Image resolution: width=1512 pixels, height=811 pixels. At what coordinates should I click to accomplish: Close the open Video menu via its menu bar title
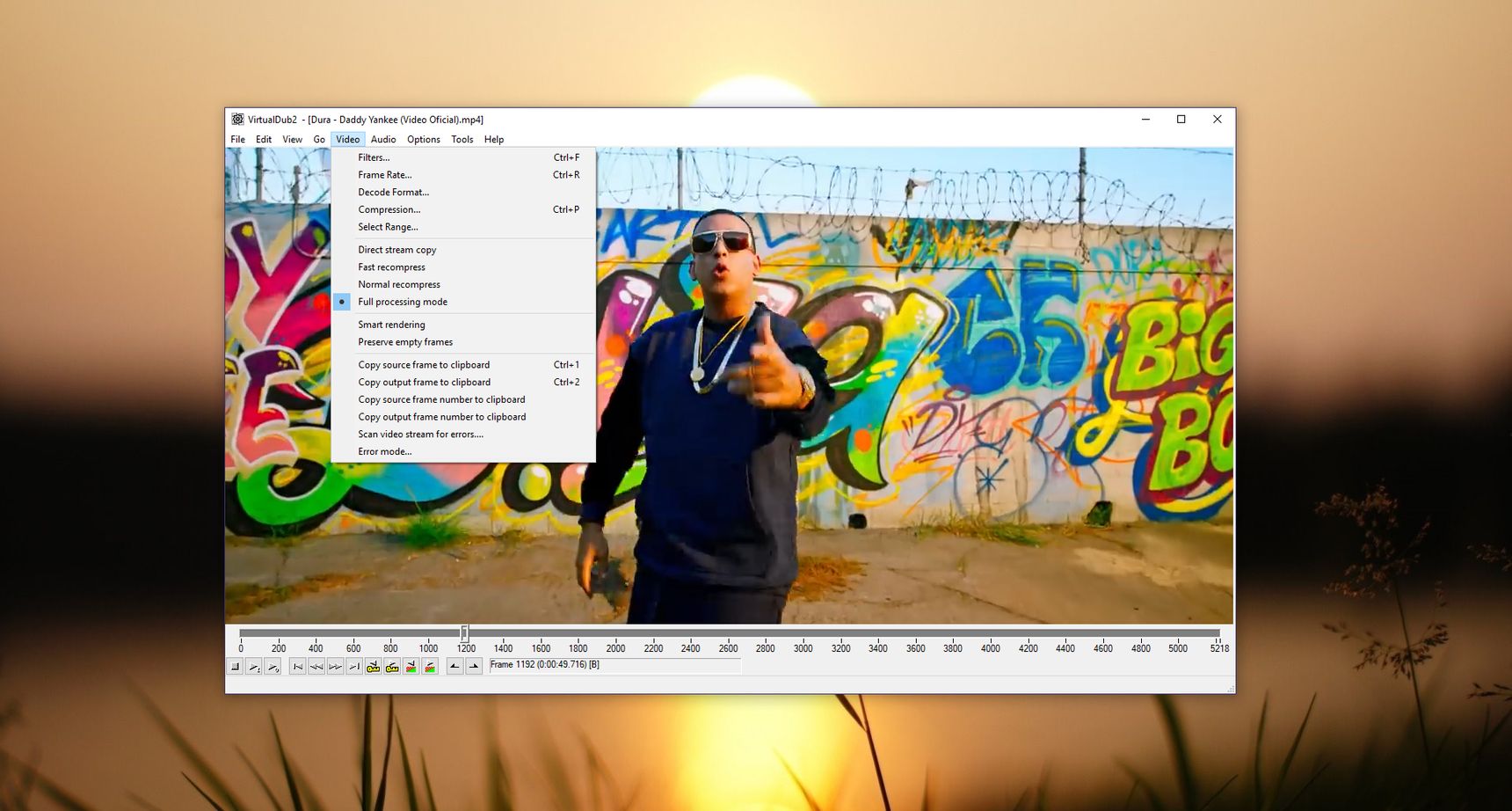348,139
